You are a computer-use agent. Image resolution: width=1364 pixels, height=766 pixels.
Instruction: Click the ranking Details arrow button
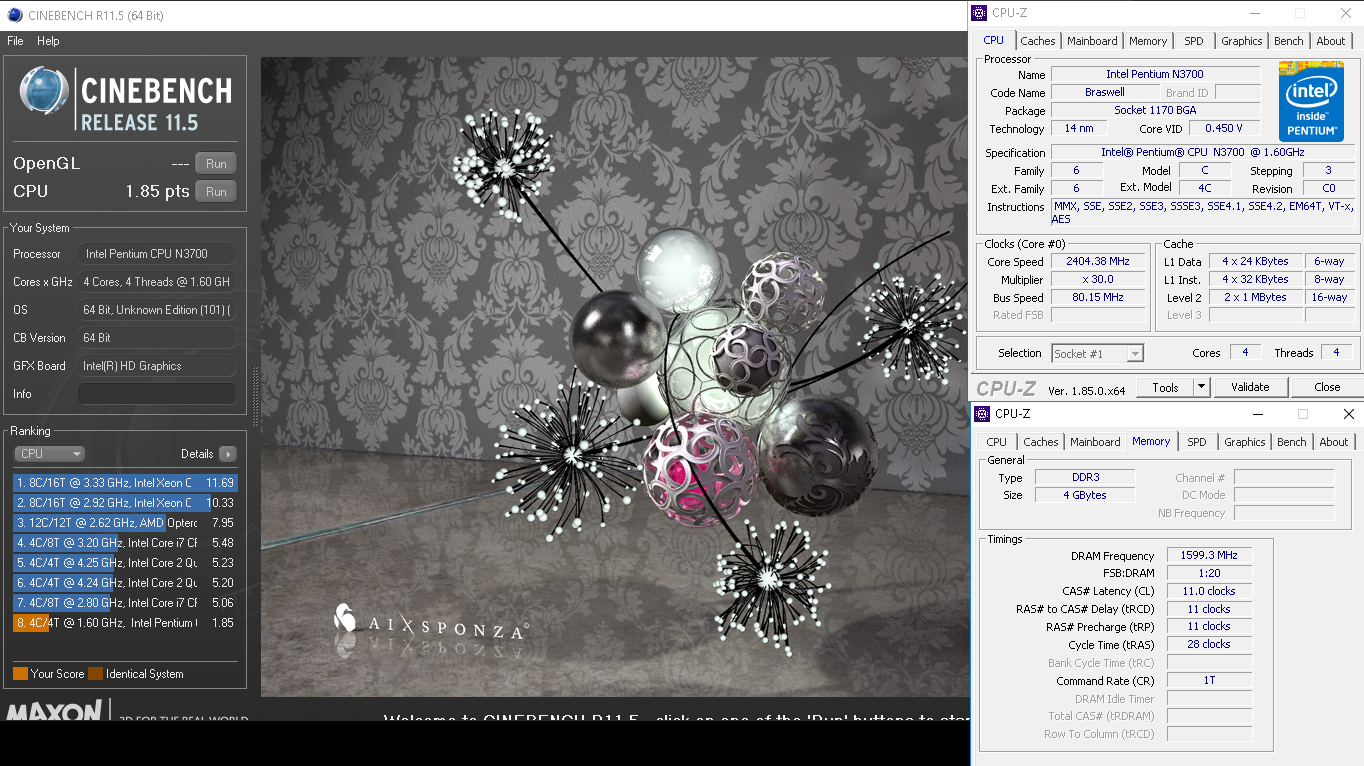tap(228, 454)
